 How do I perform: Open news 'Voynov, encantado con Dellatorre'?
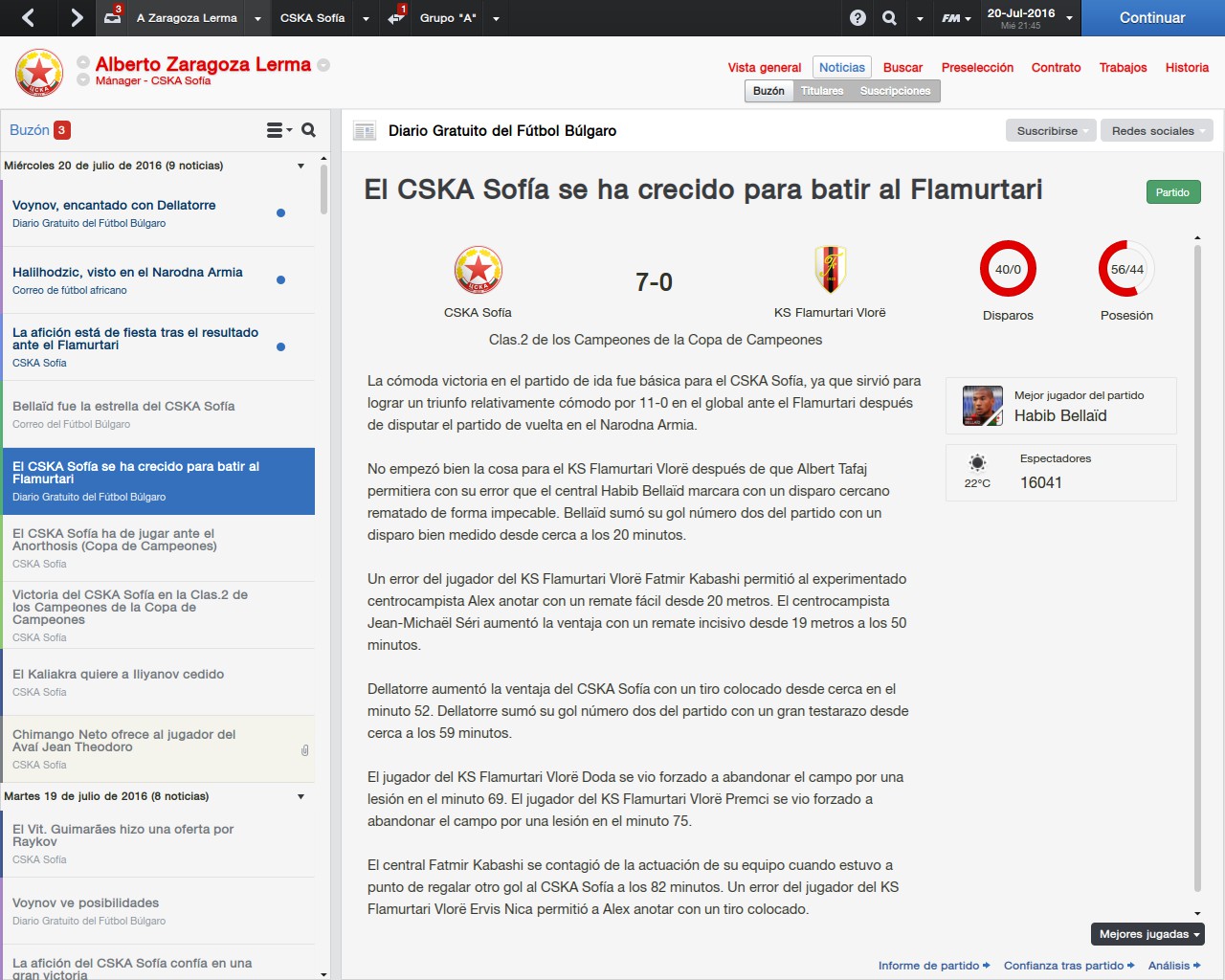[158, 213]
